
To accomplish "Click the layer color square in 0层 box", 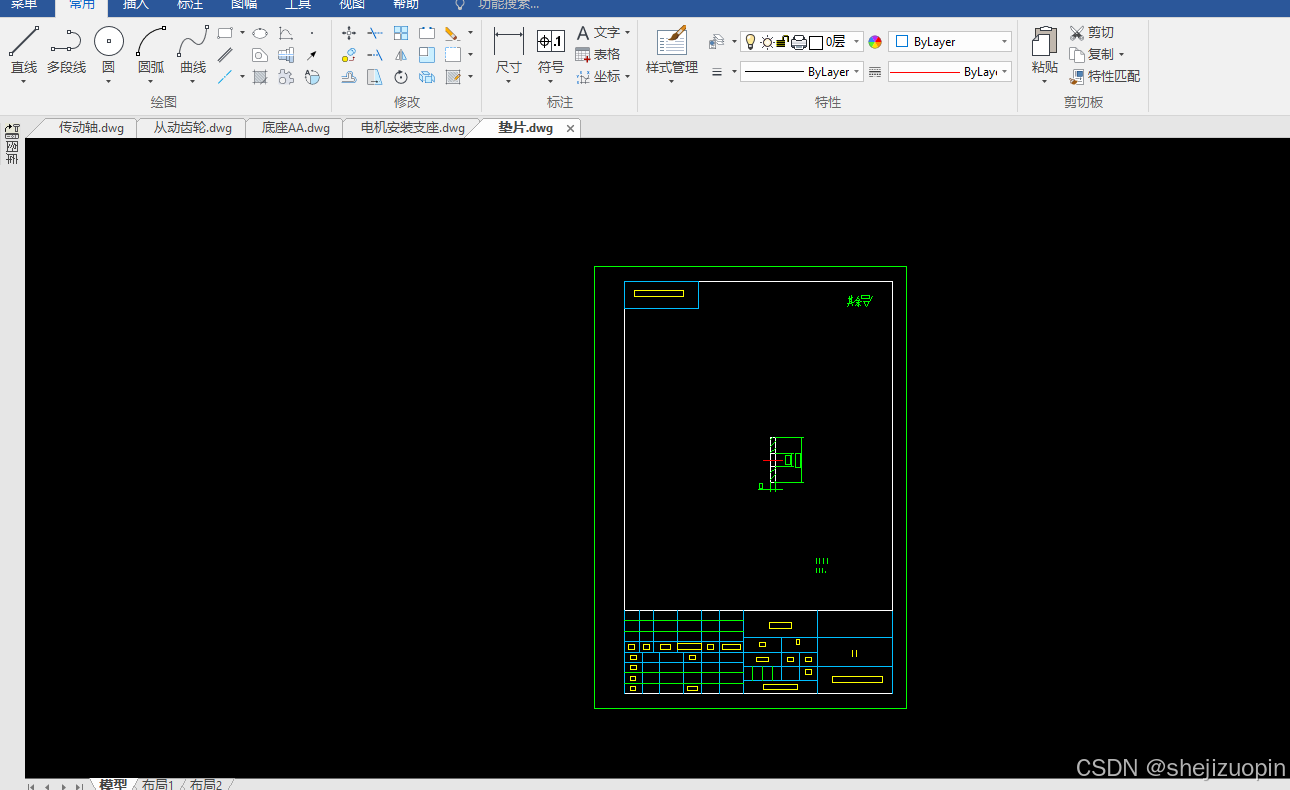I will (816, 42).
